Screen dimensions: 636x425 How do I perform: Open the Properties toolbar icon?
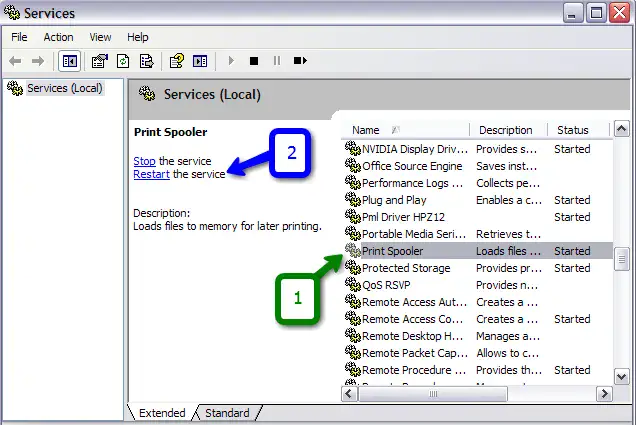(100, 61)
